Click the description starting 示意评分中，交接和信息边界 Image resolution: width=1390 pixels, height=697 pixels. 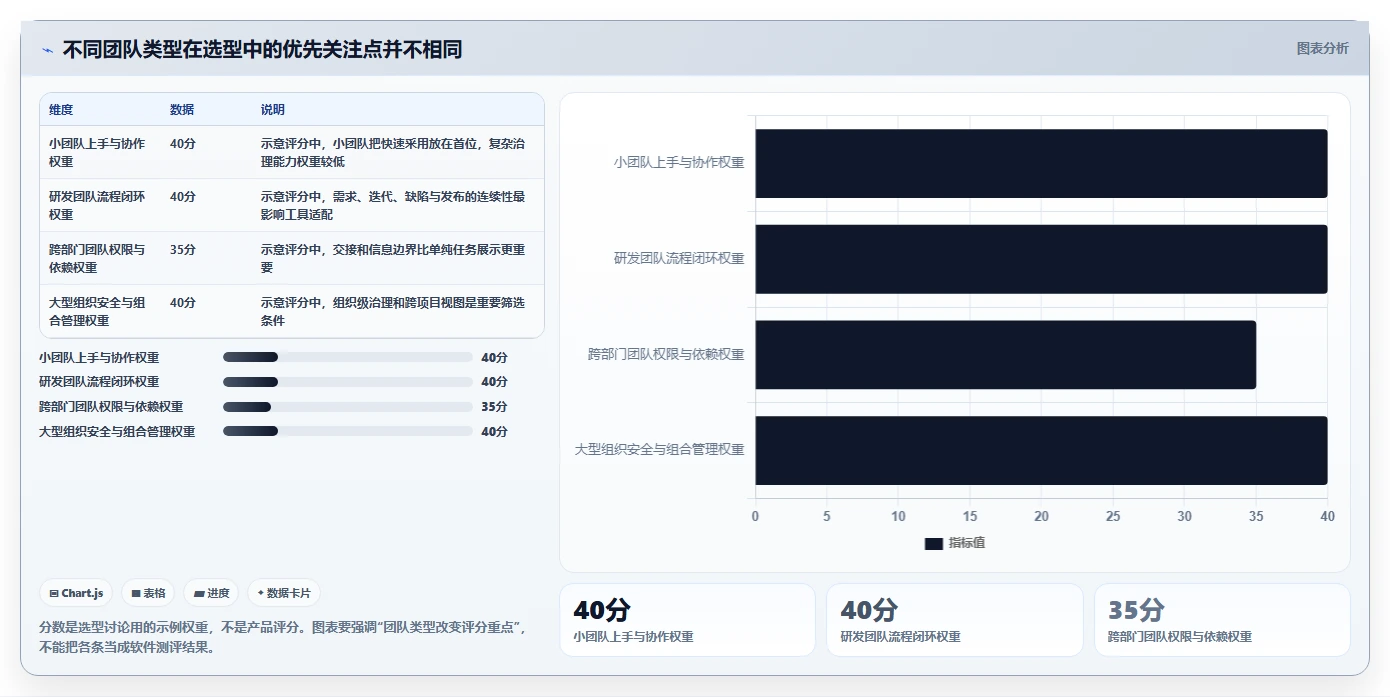(x=393, y=258)
